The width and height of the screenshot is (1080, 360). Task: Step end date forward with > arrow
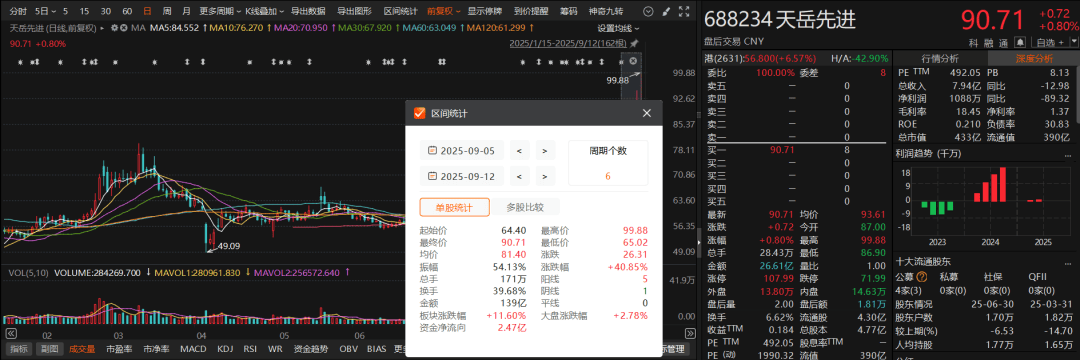tap(544, 176)
